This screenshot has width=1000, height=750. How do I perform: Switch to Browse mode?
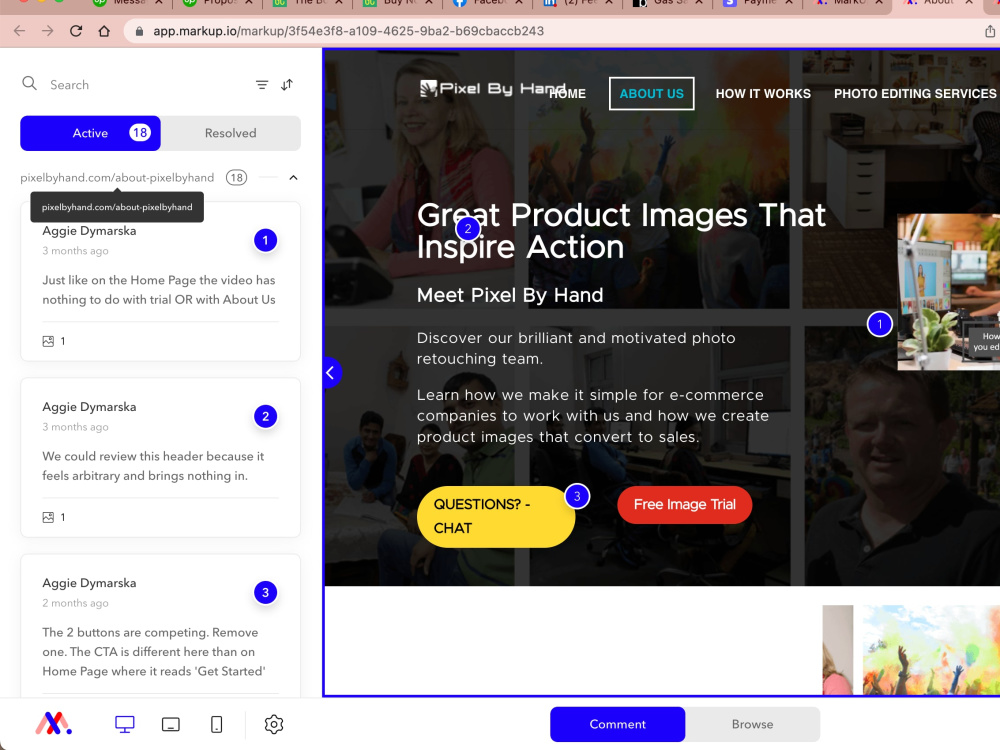pos(753,724)
